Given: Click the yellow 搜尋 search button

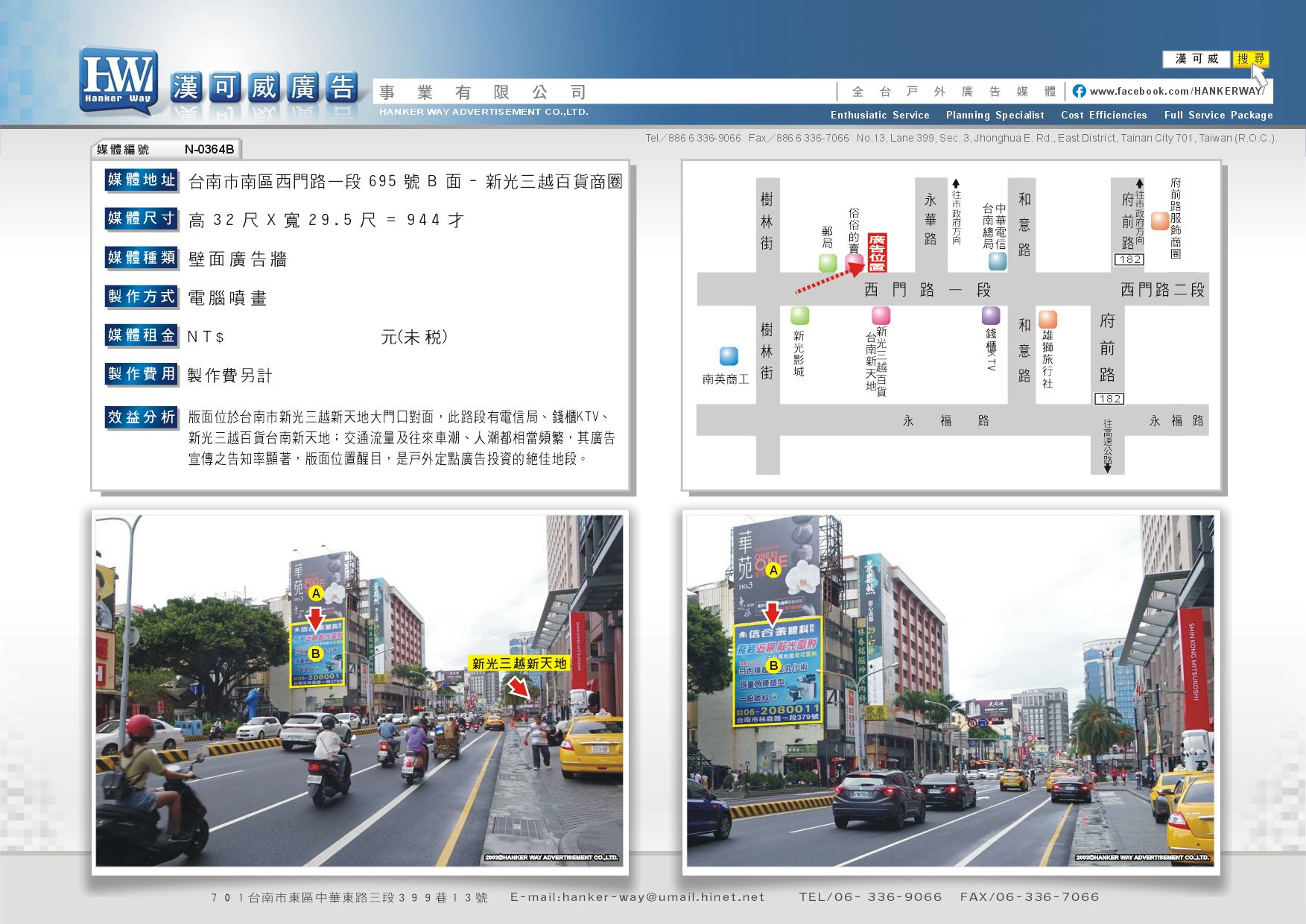Looking at the screenshot, I should [x=1251, y=59].
